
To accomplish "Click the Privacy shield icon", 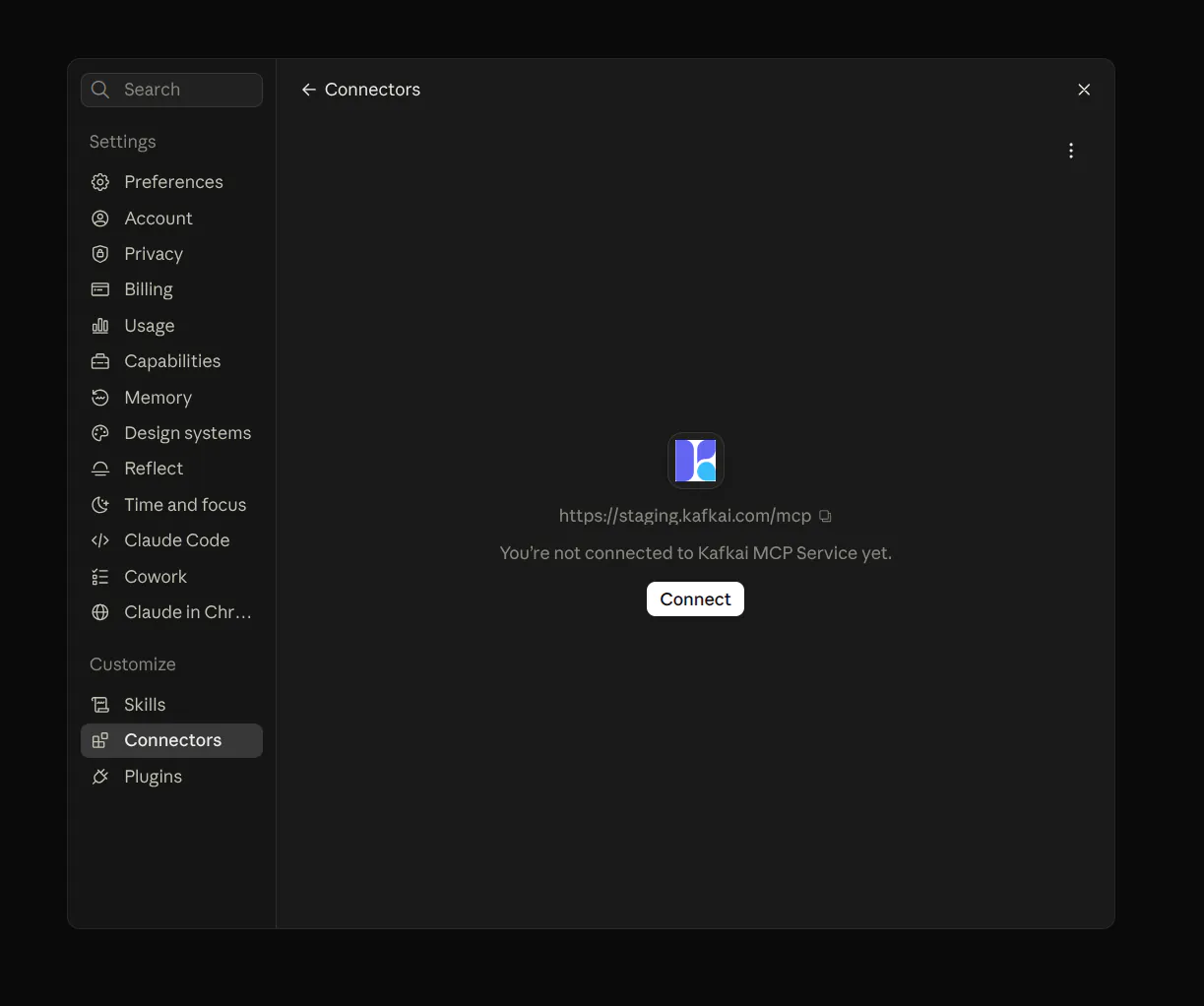I will pos(100,254).
